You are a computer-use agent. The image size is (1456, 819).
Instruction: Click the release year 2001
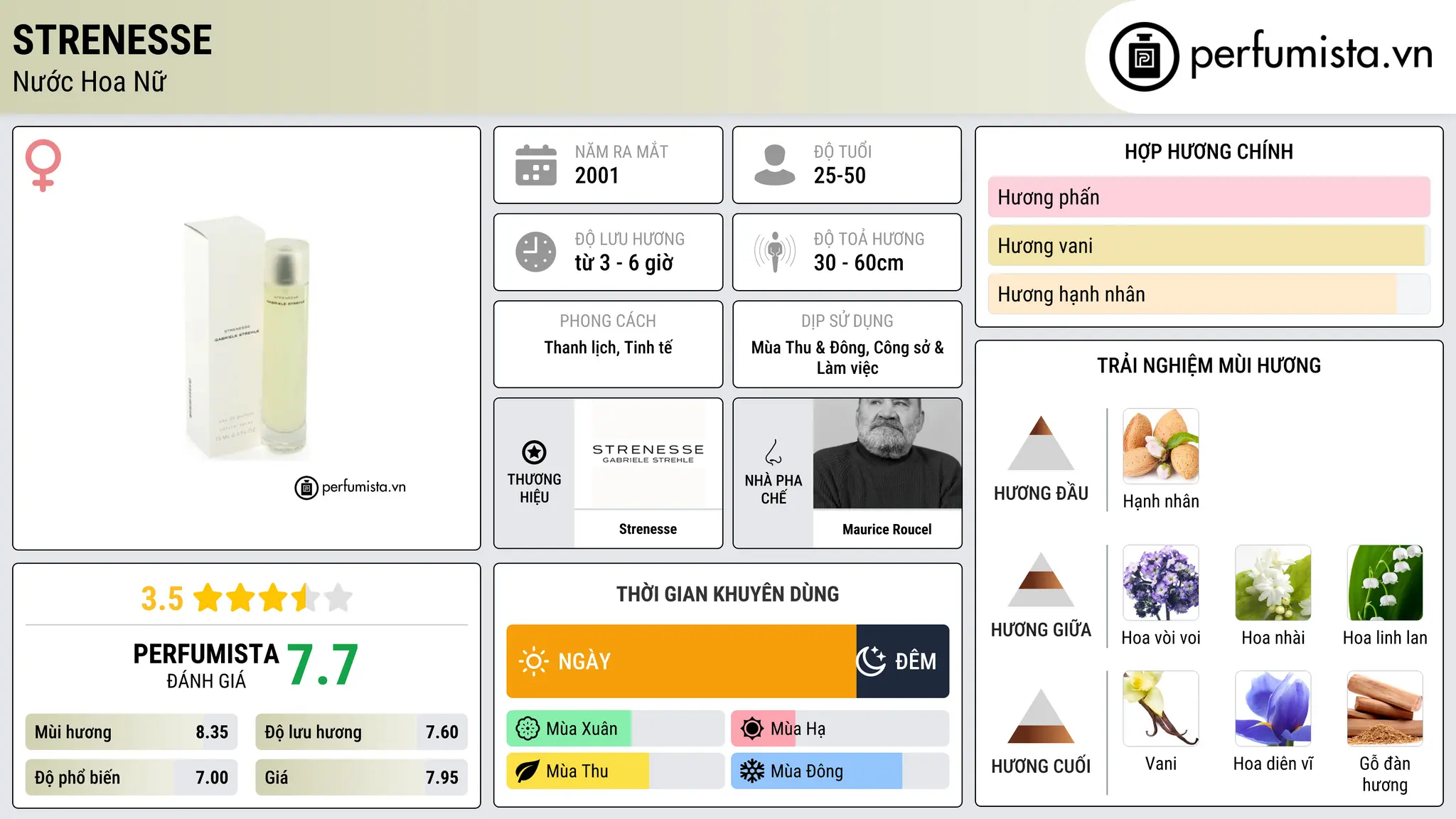[597, 176]
